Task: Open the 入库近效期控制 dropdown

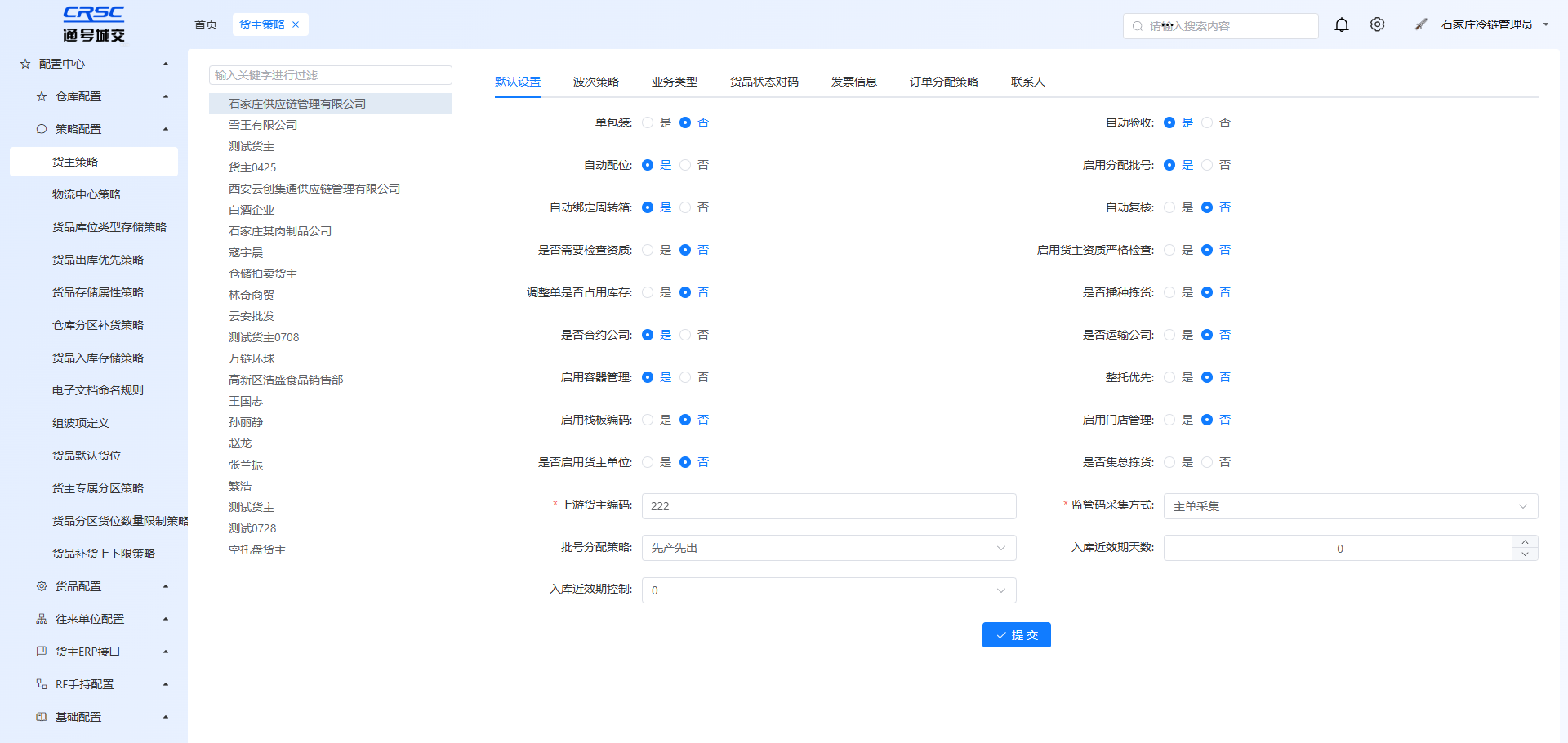Action: (829, 590)
